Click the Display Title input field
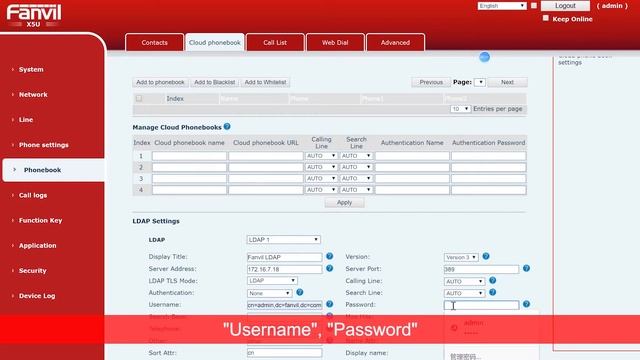 point(284,257)
